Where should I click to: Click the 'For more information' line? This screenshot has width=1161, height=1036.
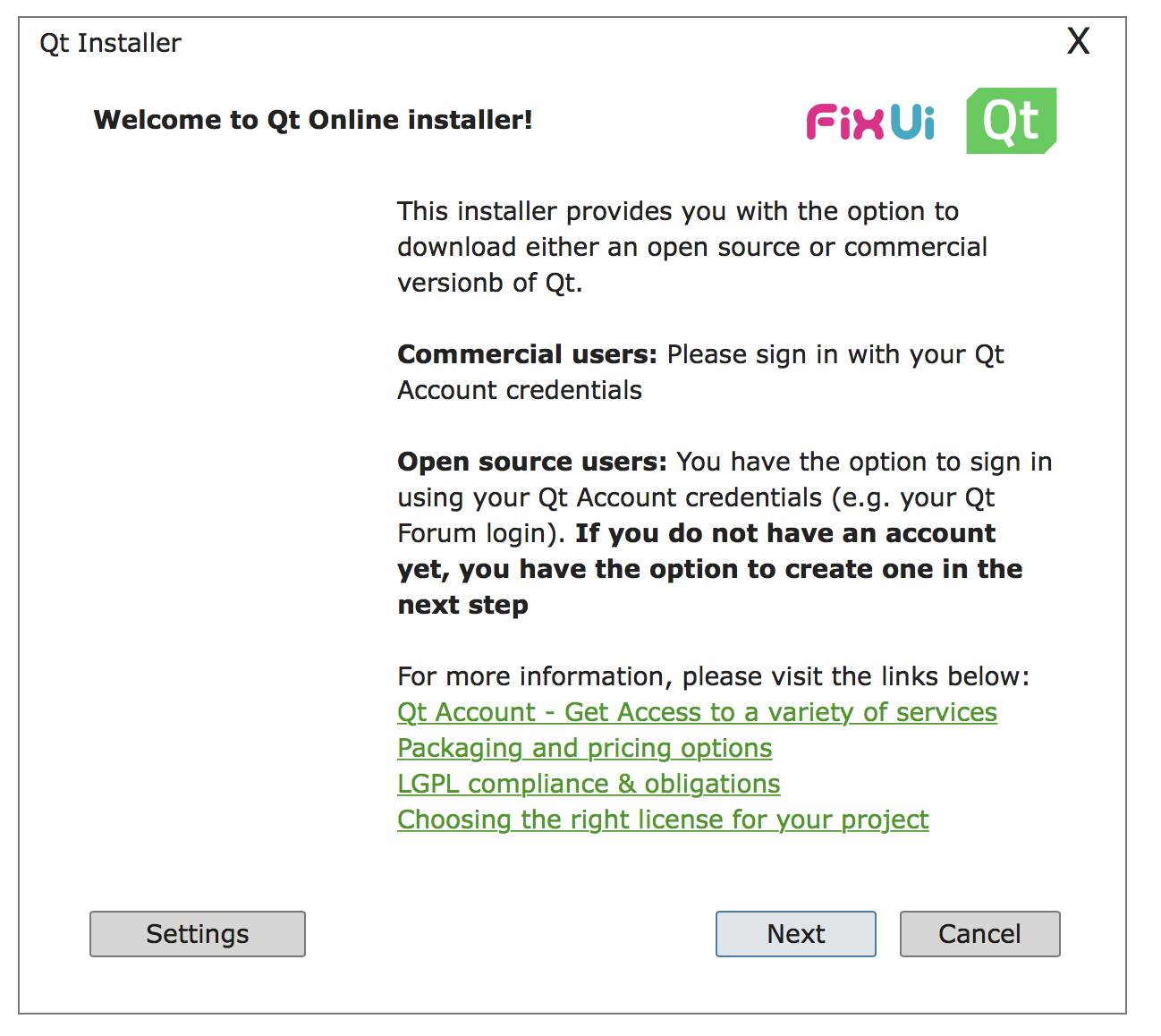(x=713, y=676)
